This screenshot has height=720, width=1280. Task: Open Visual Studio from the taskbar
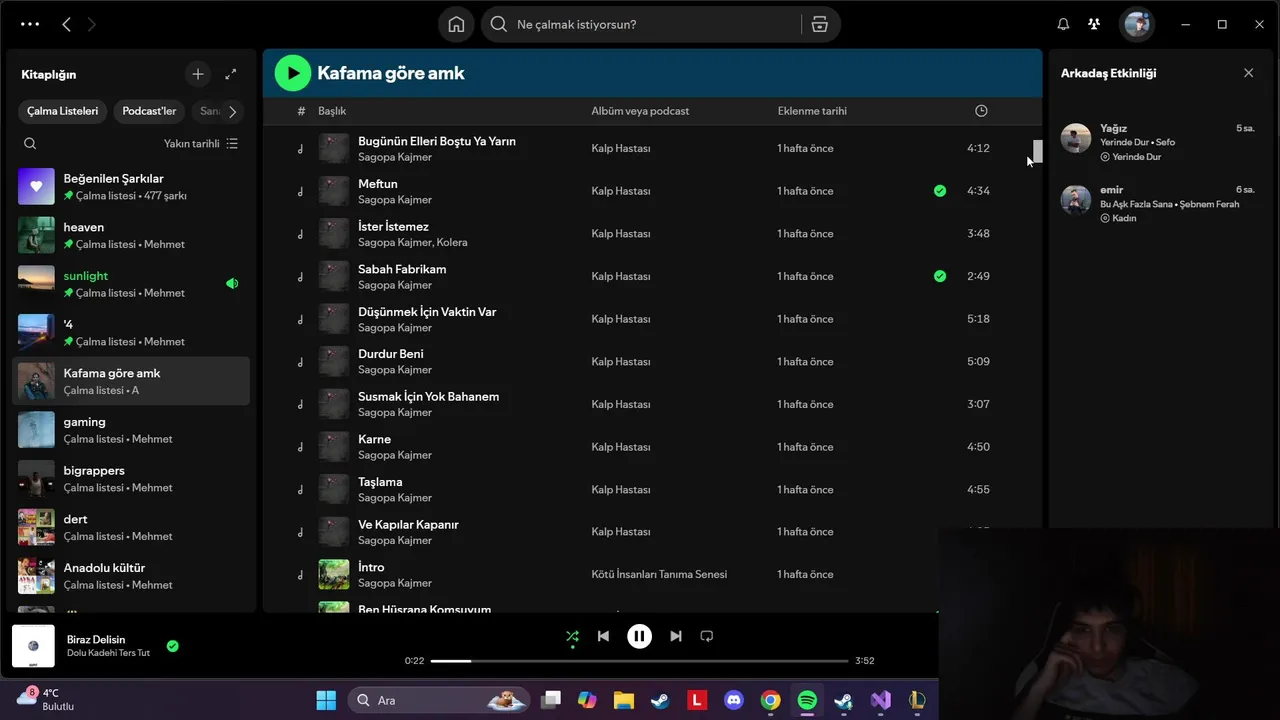pos(880,700)
